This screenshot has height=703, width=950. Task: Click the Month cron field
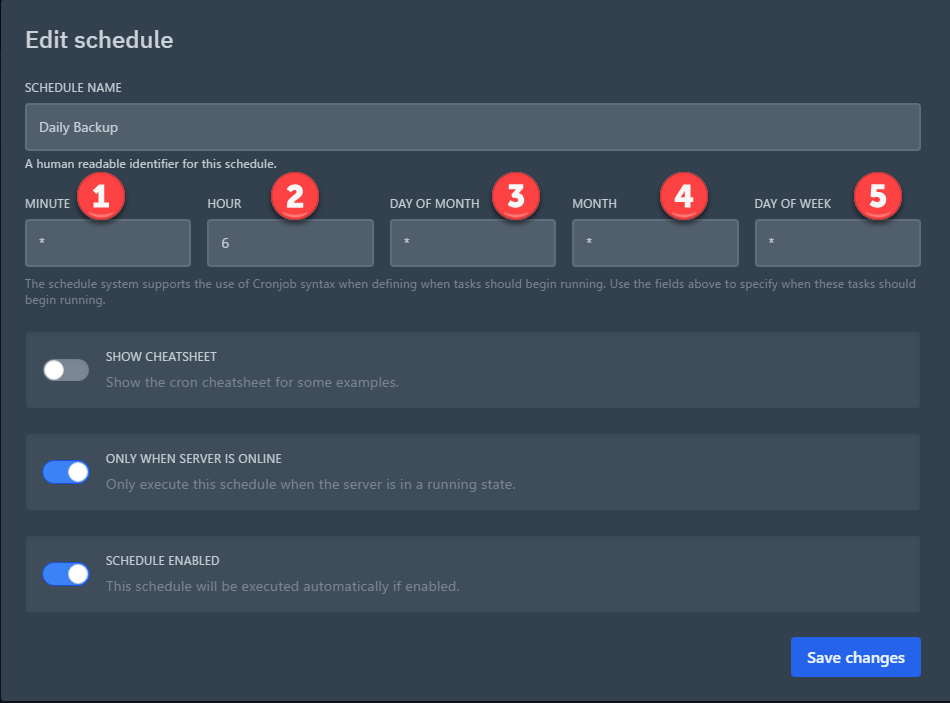click(x=655, y=243)
